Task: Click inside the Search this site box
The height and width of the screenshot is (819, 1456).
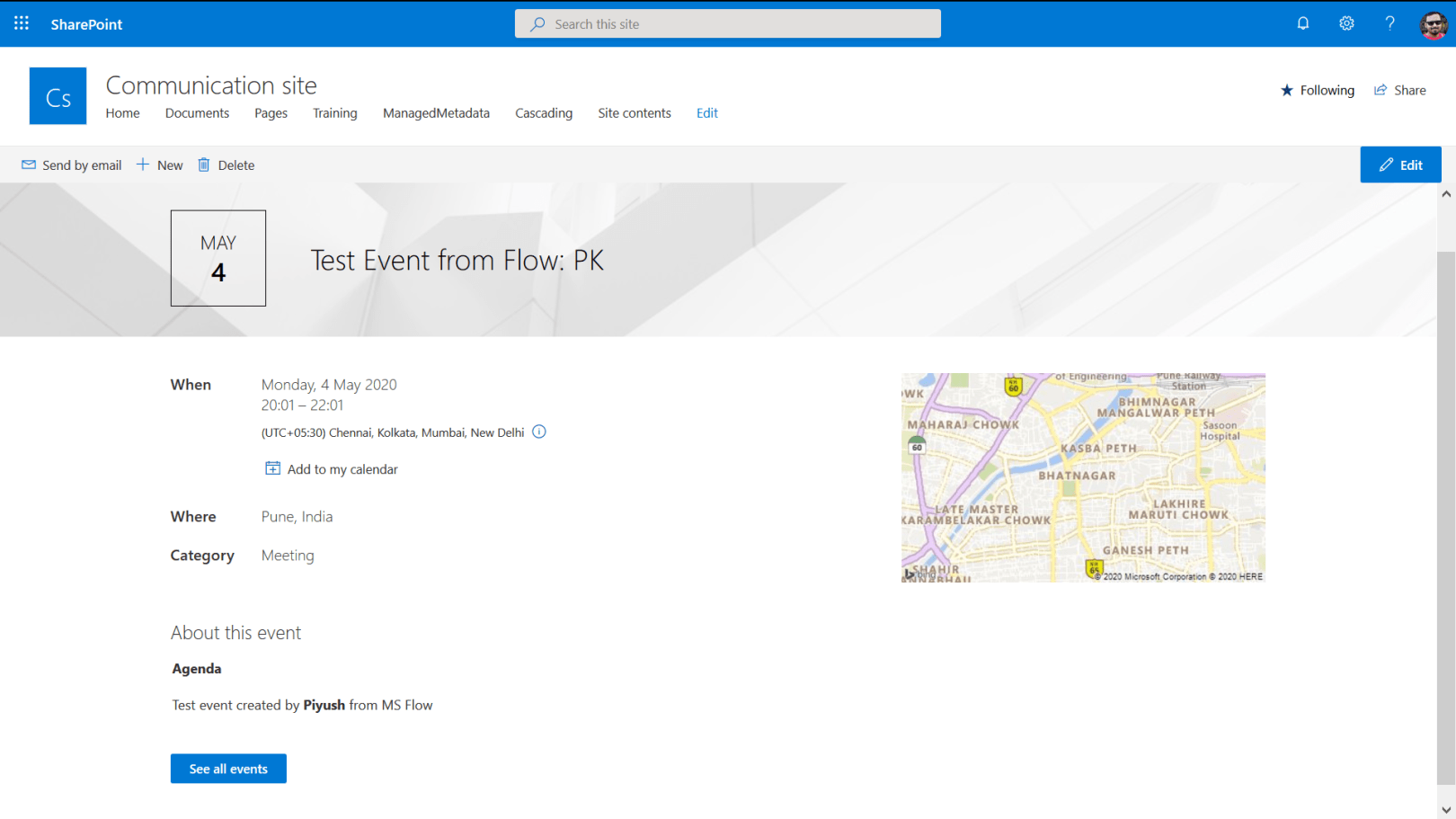Action: point(727,23)
